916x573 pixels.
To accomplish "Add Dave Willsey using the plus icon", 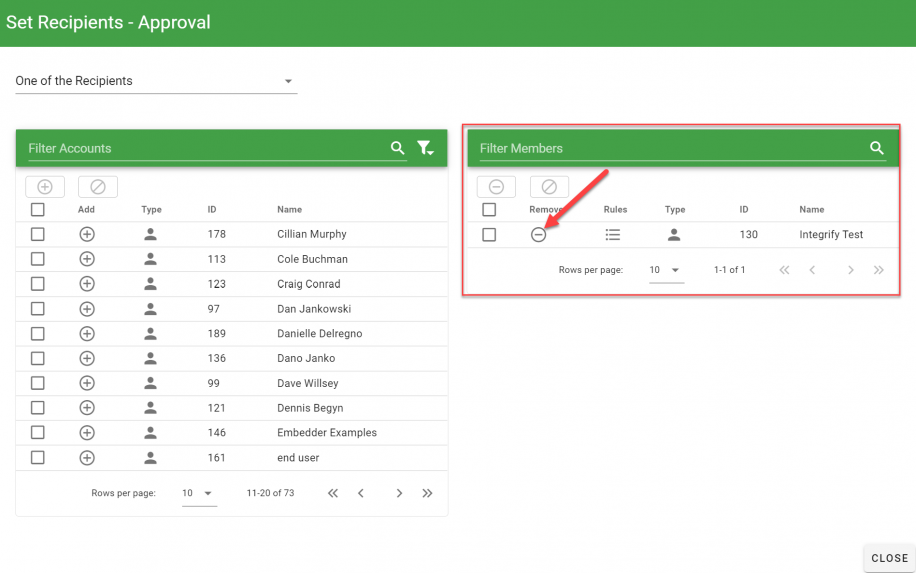I will coord(87,383).
